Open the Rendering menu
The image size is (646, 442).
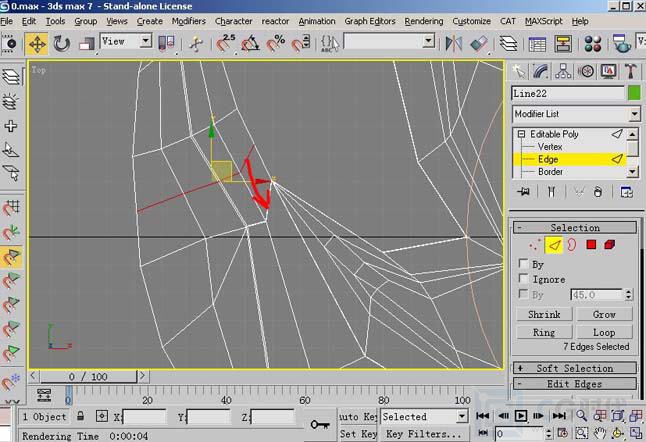tap(424, 21)
